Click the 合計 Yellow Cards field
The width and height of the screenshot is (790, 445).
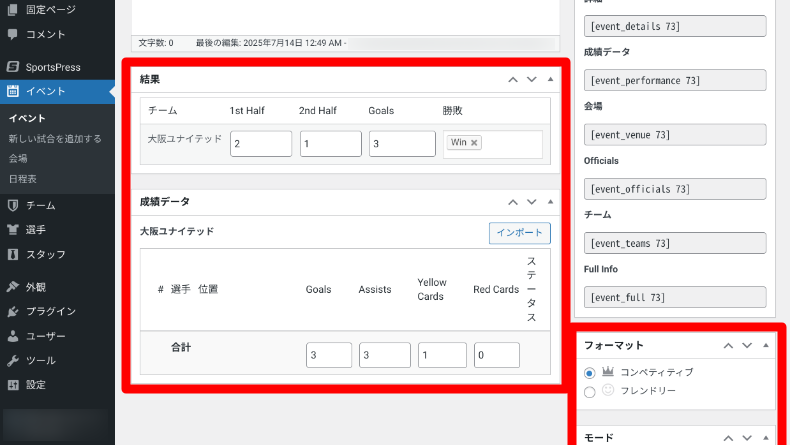tap(442, 355)
